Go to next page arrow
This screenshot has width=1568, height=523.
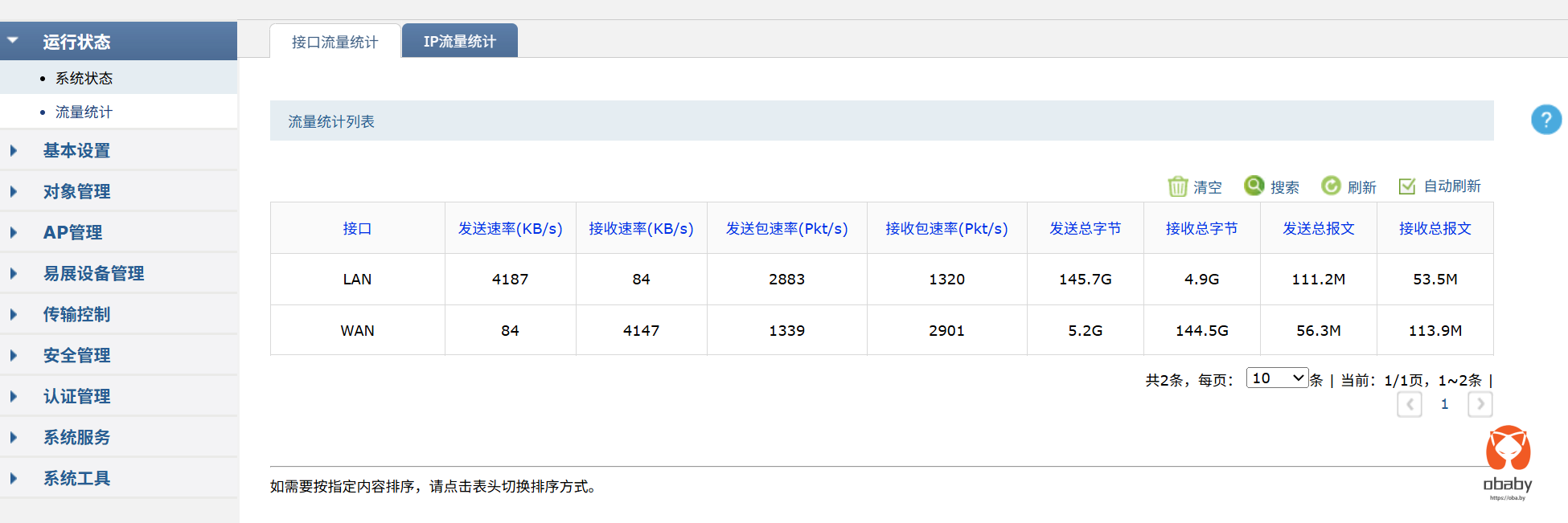pyautogui.click(x=1480, y=404)
